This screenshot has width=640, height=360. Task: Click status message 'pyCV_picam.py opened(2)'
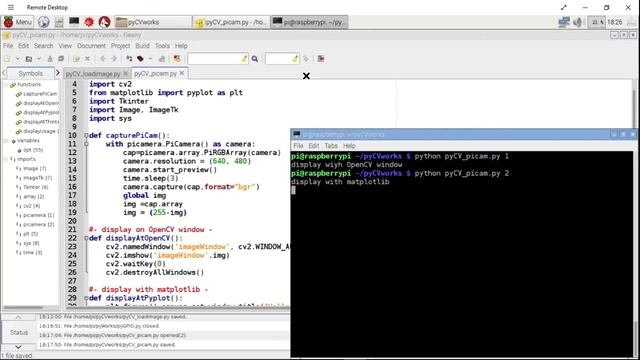pyautogui.click(x=113, y=336)
